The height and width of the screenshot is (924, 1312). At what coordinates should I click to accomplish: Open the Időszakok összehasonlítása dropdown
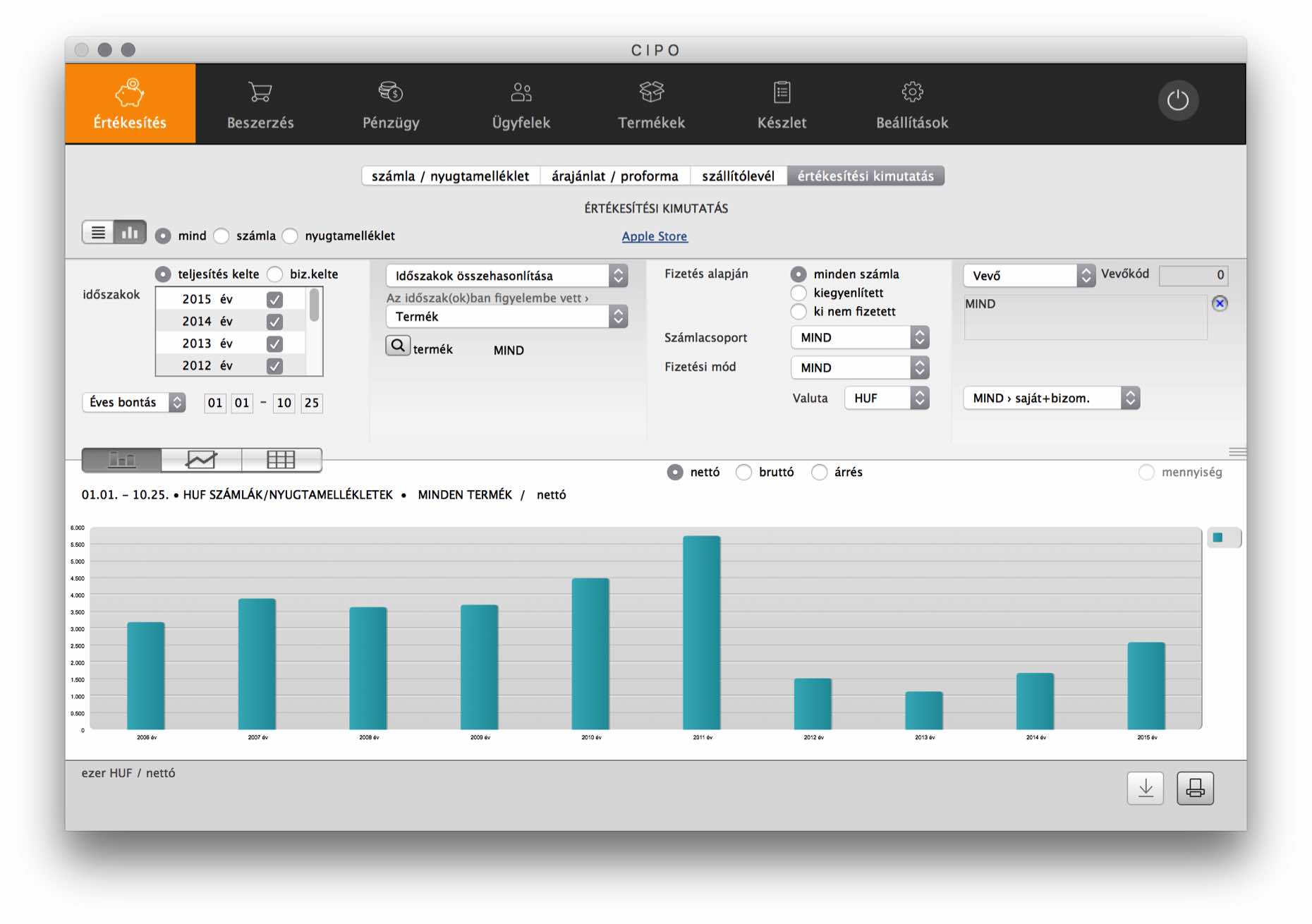pos(506,276)
